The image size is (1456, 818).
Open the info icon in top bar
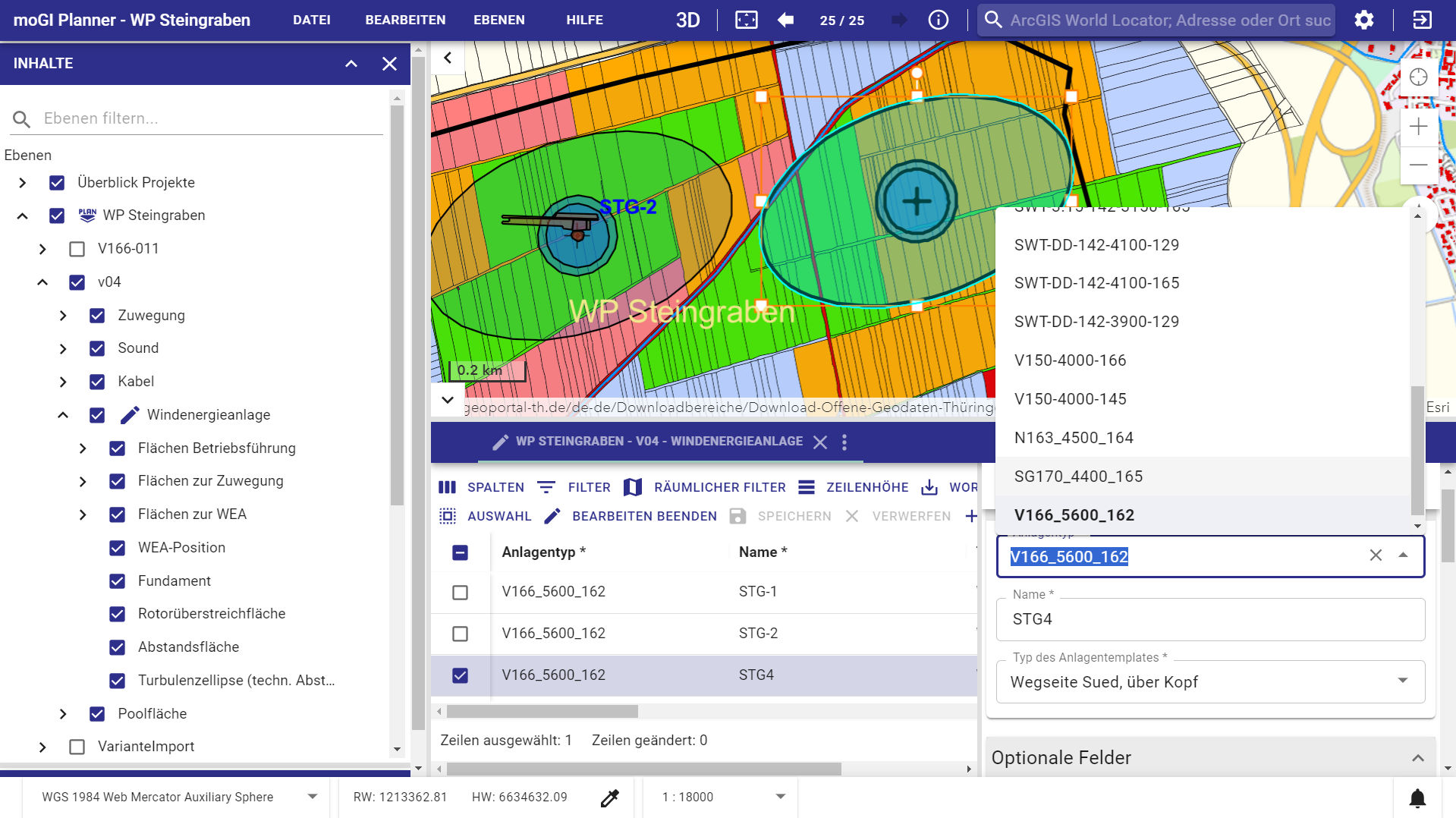(x=938, y=20)
